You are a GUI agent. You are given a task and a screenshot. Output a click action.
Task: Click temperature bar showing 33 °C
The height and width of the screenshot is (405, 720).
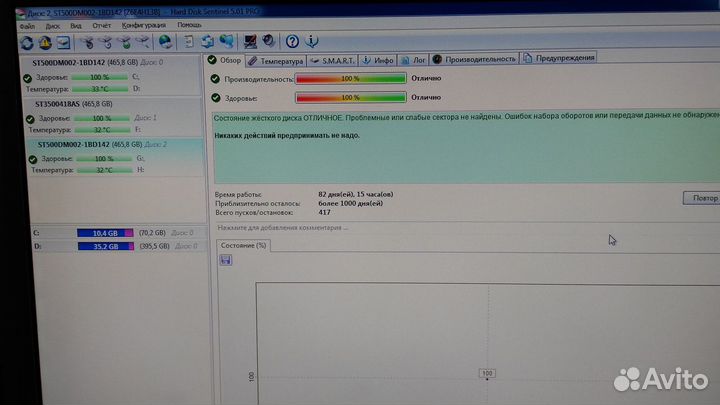pos(100,89)
